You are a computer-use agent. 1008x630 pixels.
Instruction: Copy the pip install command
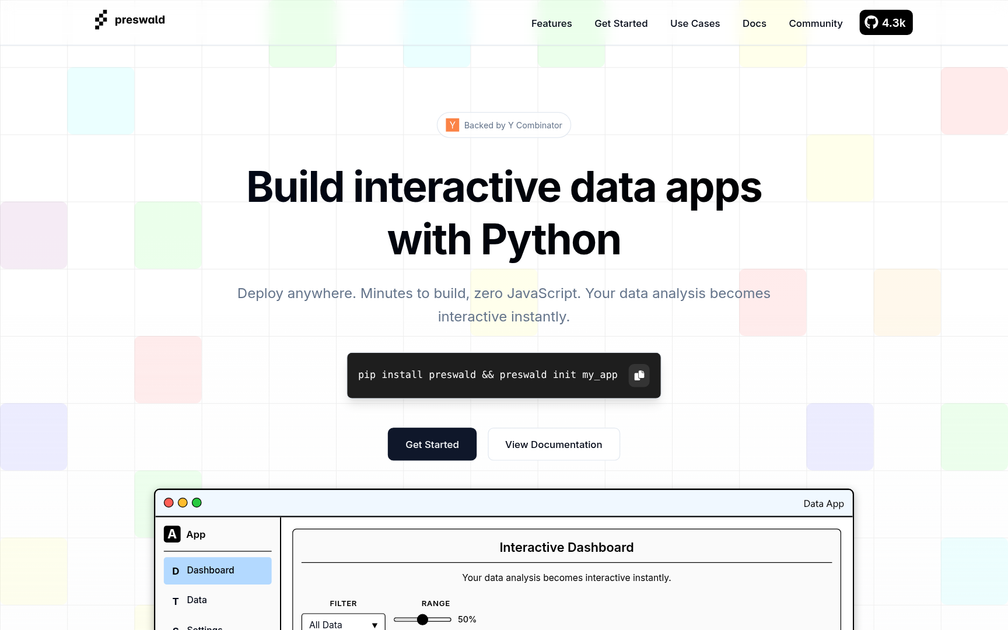tap(639, 375)
